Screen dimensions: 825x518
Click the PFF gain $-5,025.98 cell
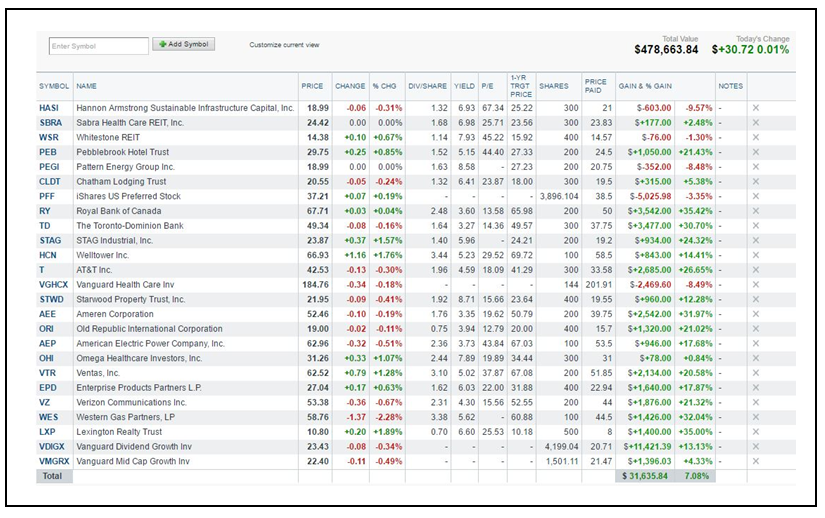pyautogui.click(x=650, y=196)
